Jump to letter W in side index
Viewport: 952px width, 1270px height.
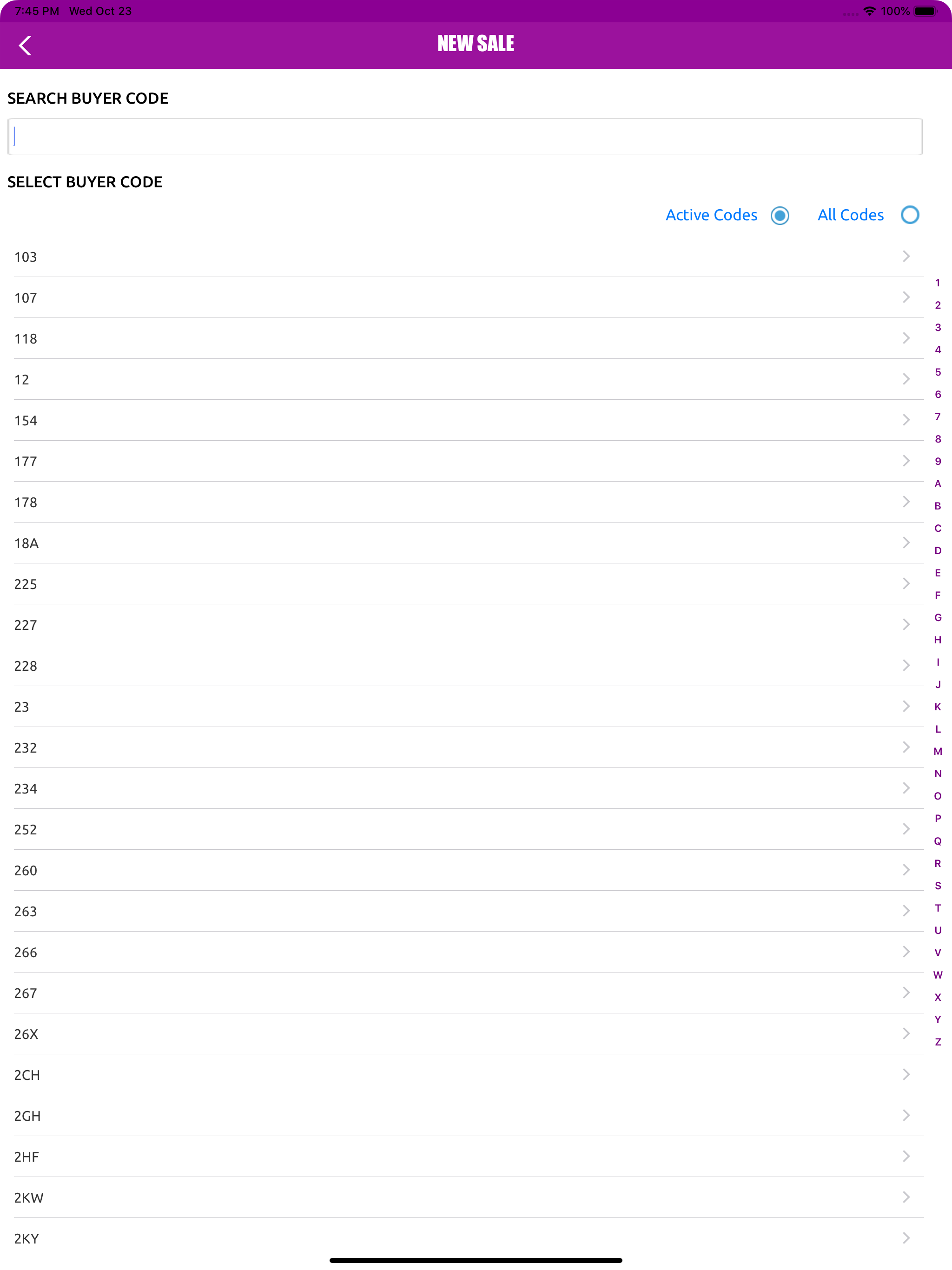938,974
